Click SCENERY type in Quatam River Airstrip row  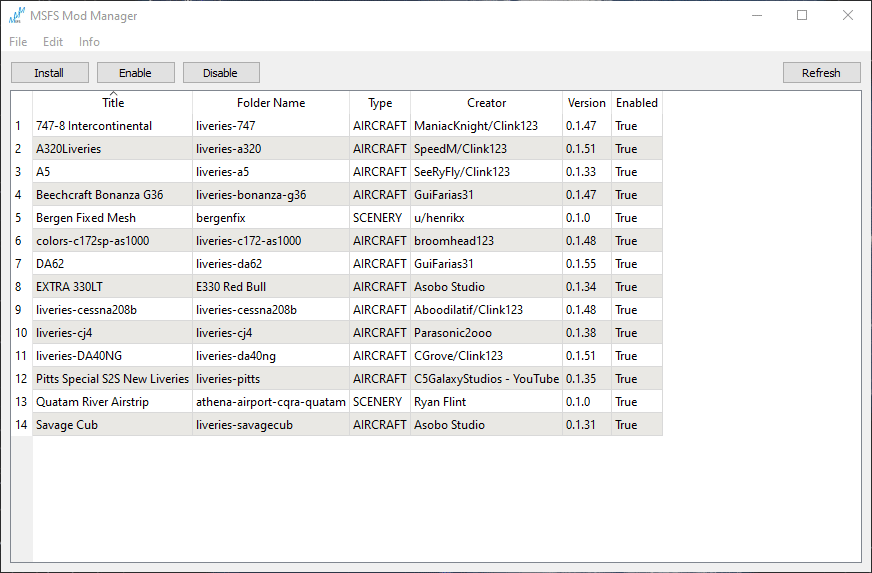(x=380, y=402)
